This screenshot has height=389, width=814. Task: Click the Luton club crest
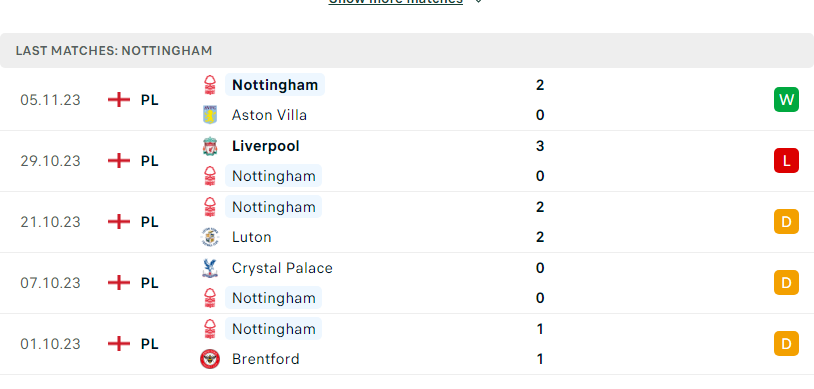coord(210,237)
